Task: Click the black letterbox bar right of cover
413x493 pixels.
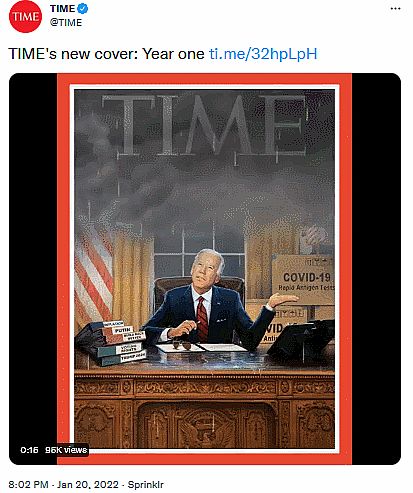Action: tap(376, 269)
